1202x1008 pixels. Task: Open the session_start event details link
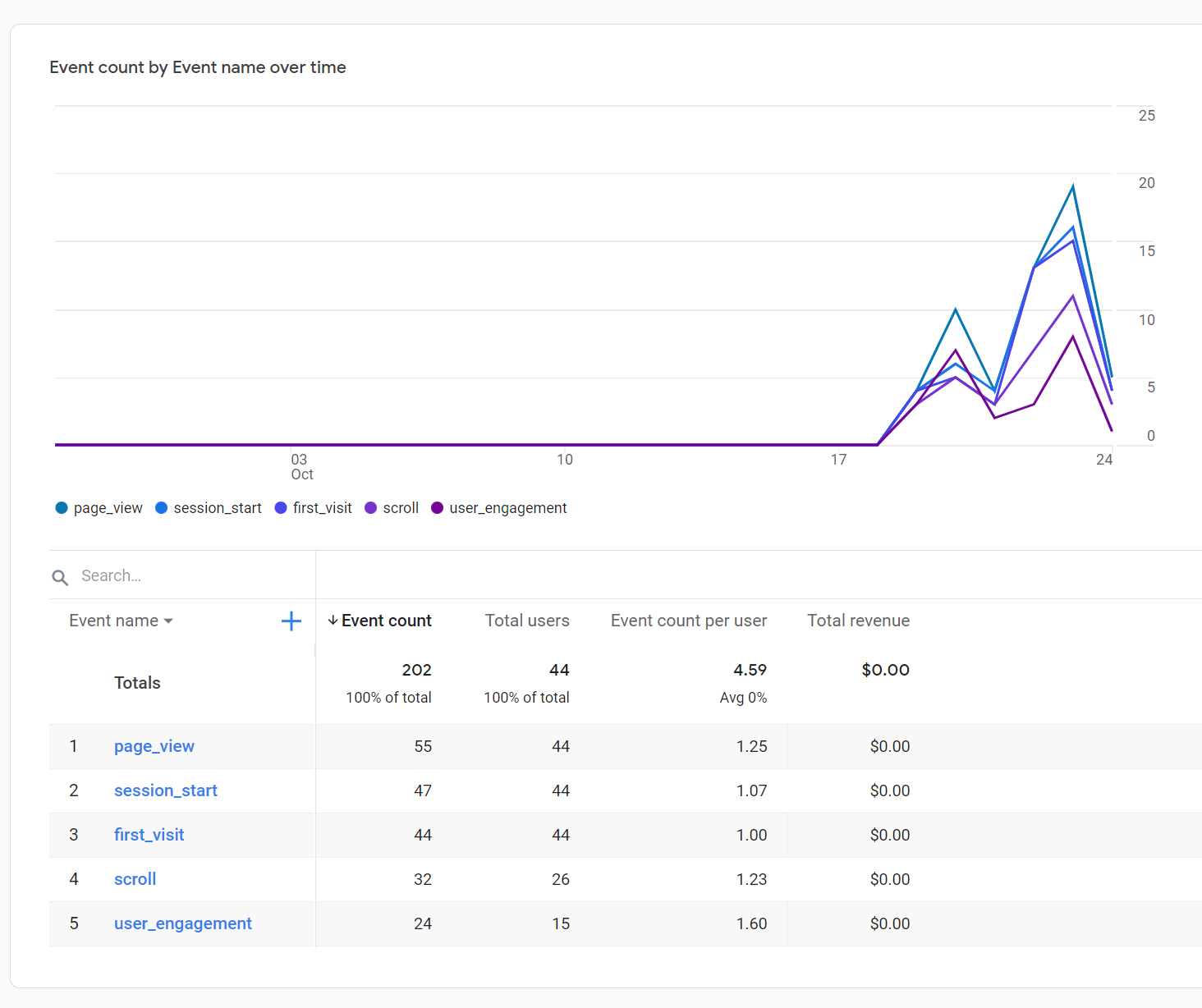coord(165,790)
